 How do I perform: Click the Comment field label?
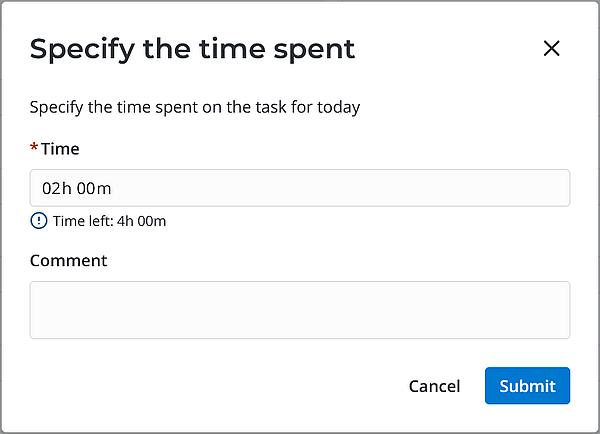point(68,260)
